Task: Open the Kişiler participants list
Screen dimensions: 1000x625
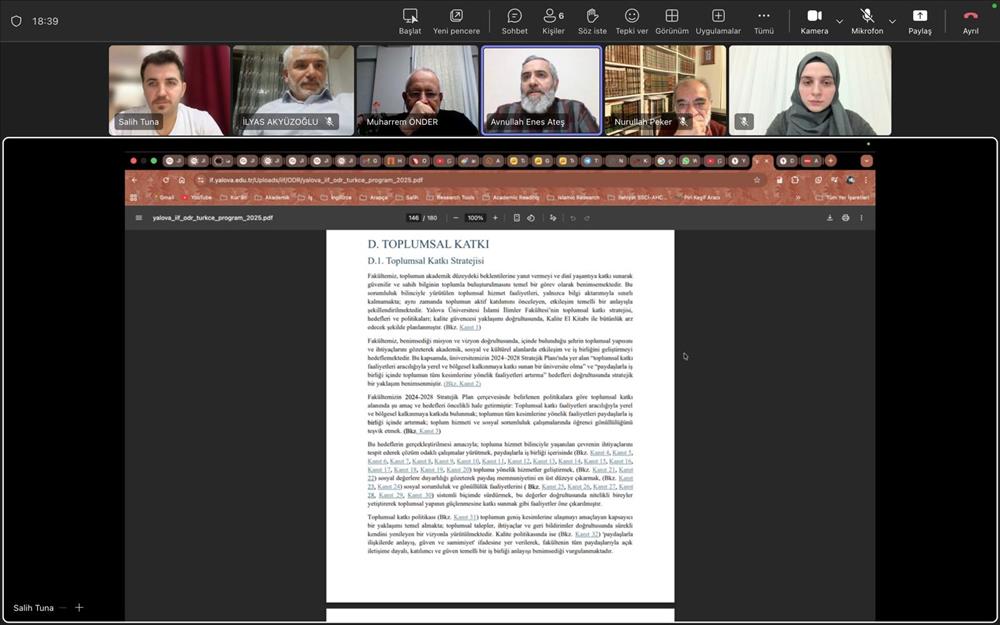Action: 553,21
